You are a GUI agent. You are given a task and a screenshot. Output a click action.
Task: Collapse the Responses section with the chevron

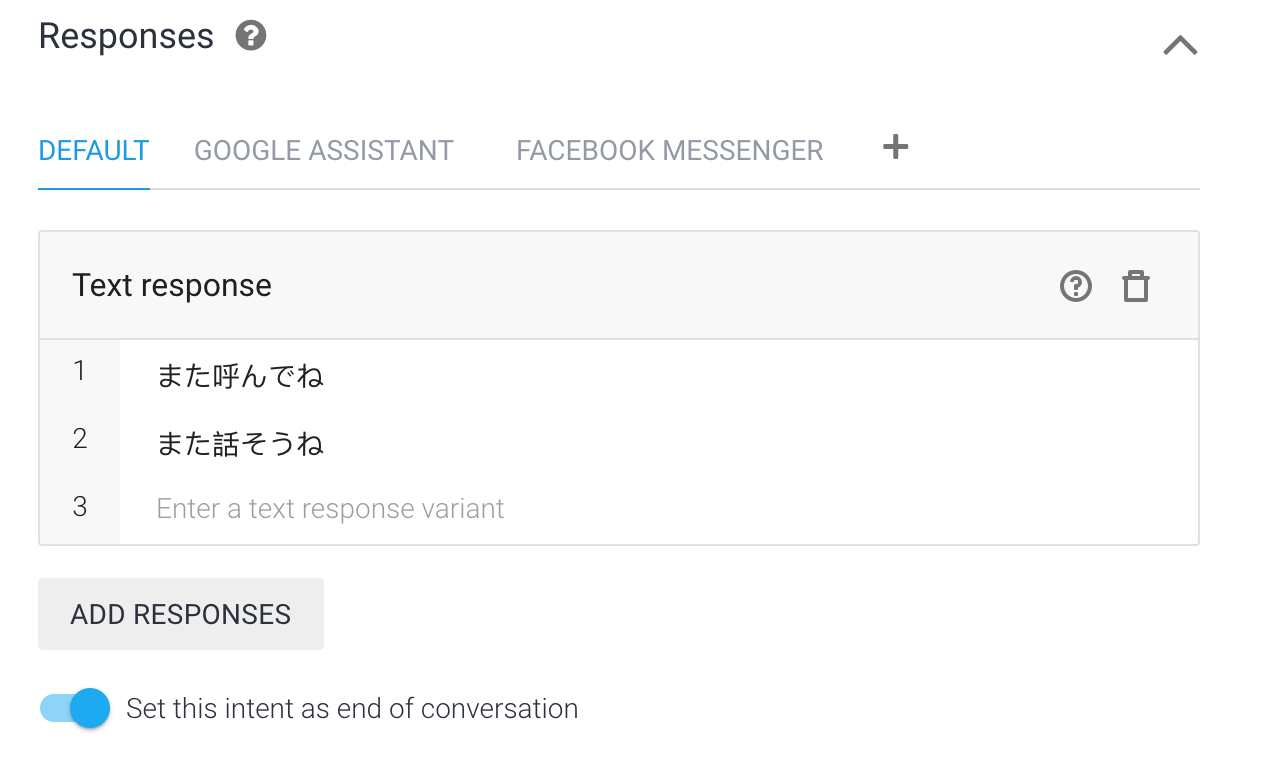[x=1180, y=45]
